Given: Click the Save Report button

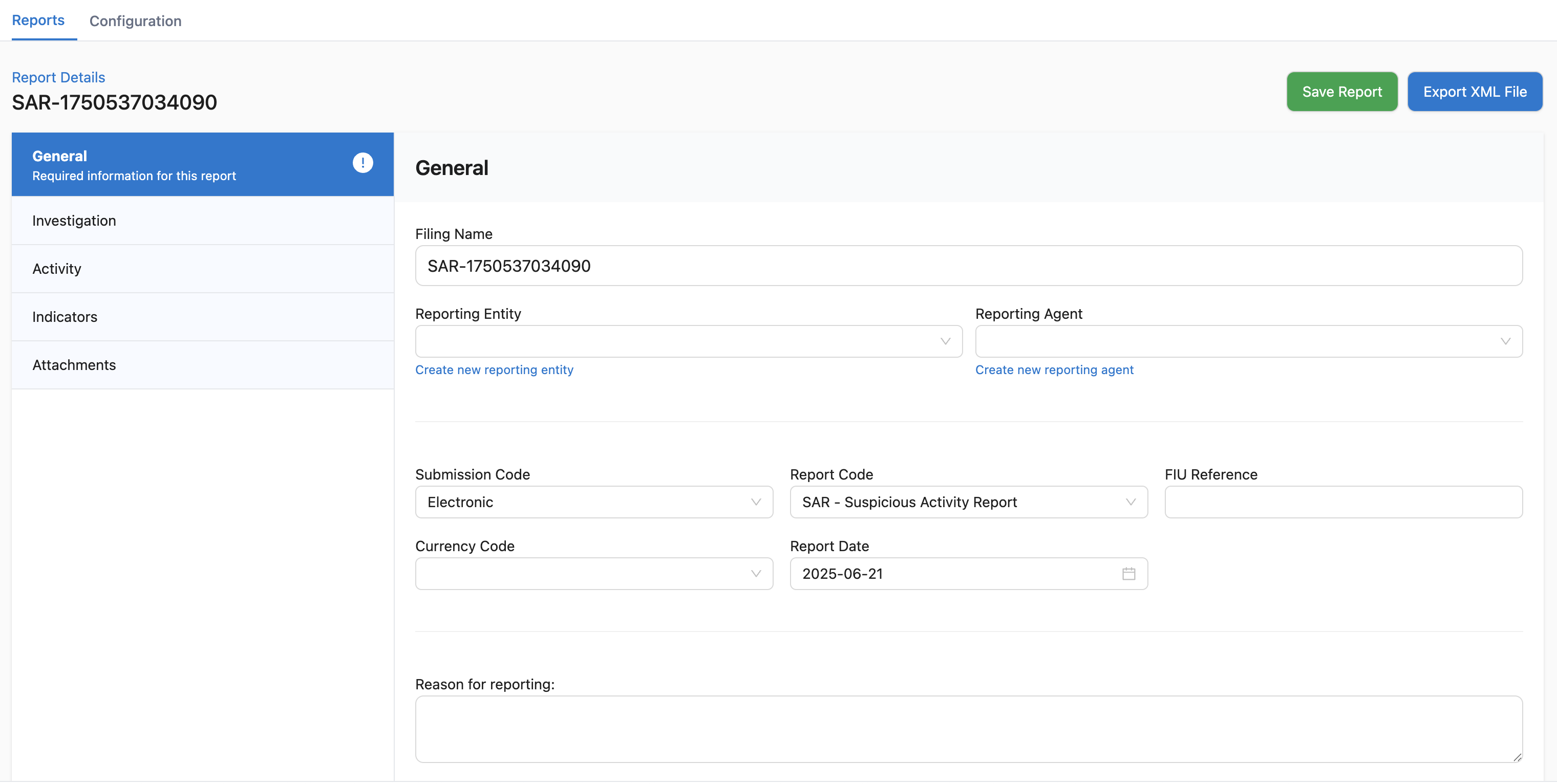Looking at the screenshot, I should (x=1342, y=92).
